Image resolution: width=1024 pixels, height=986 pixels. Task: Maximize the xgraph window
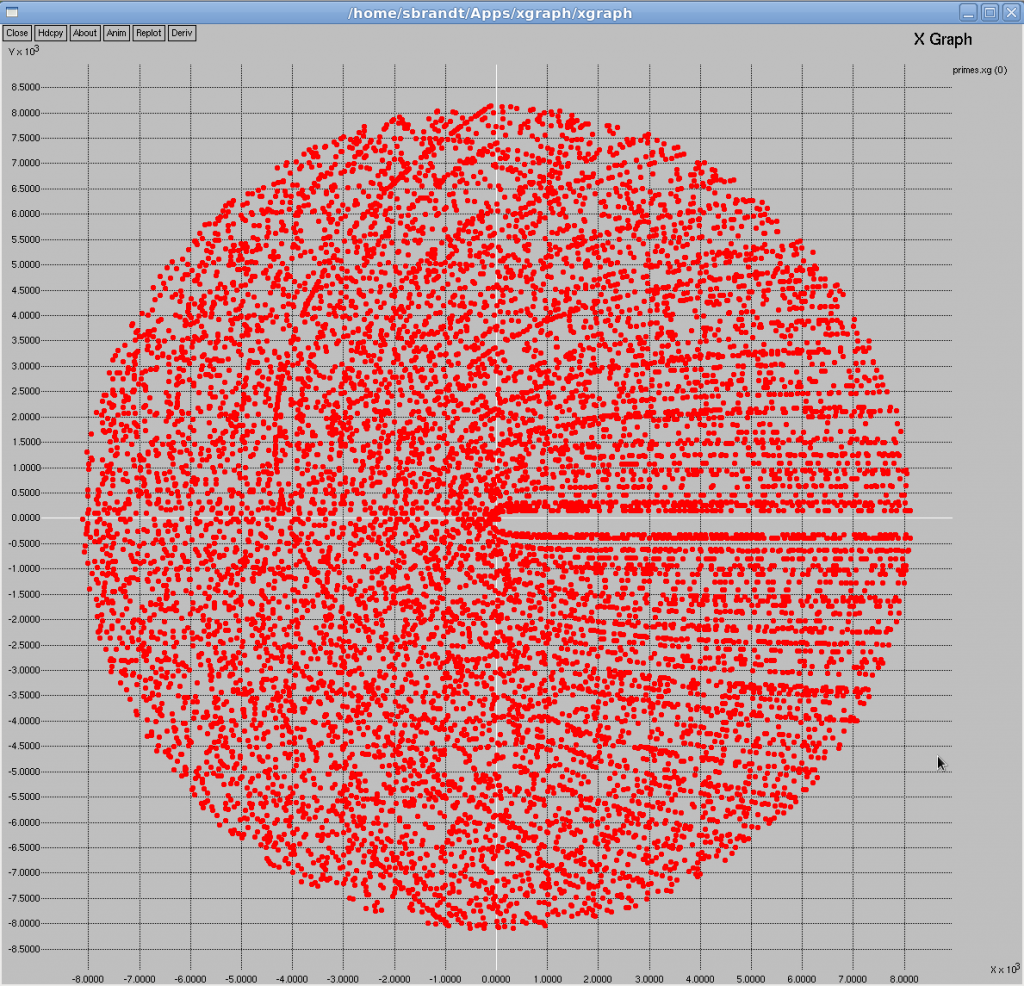988,12
